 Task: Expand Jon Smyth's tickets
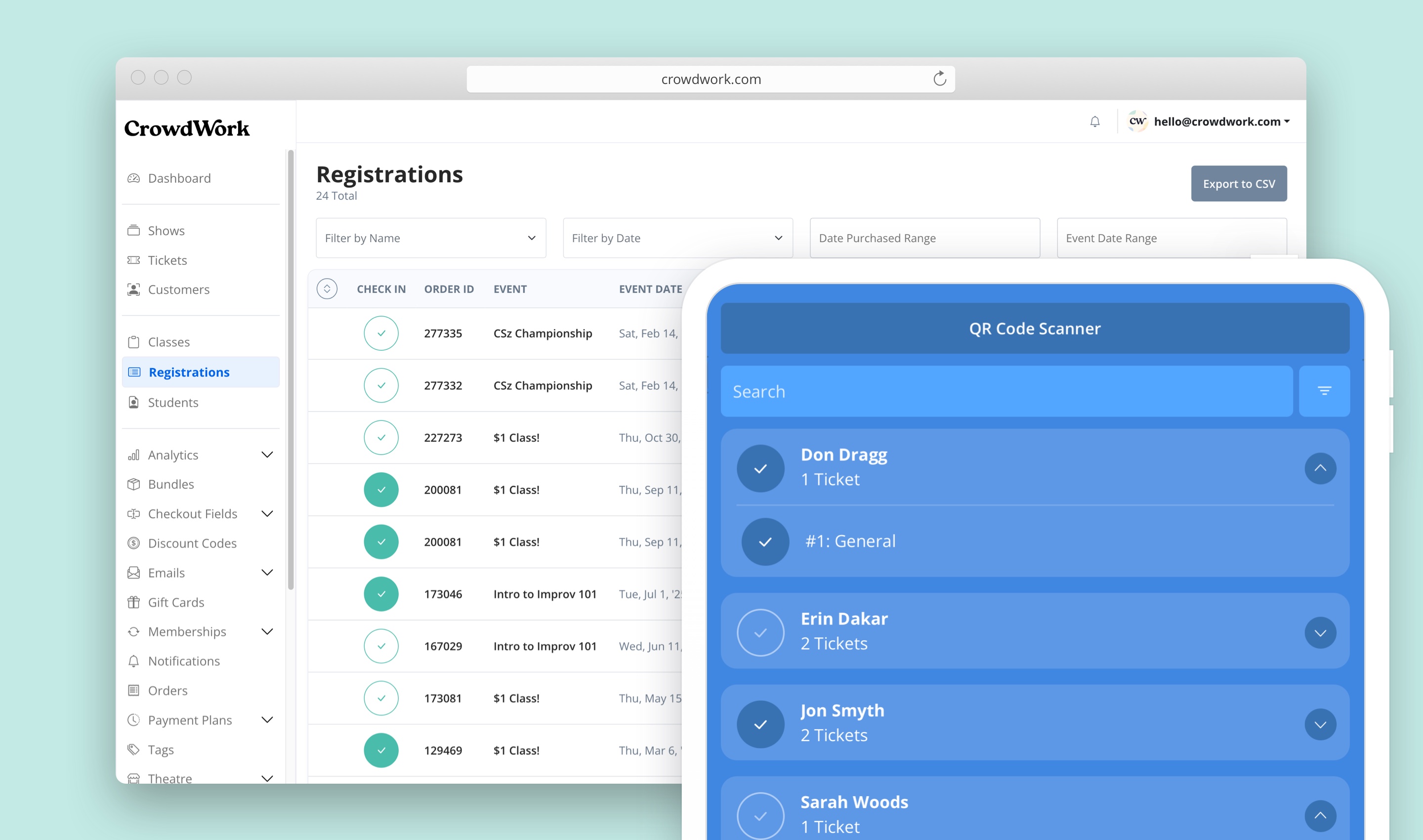coord(1320,724)
